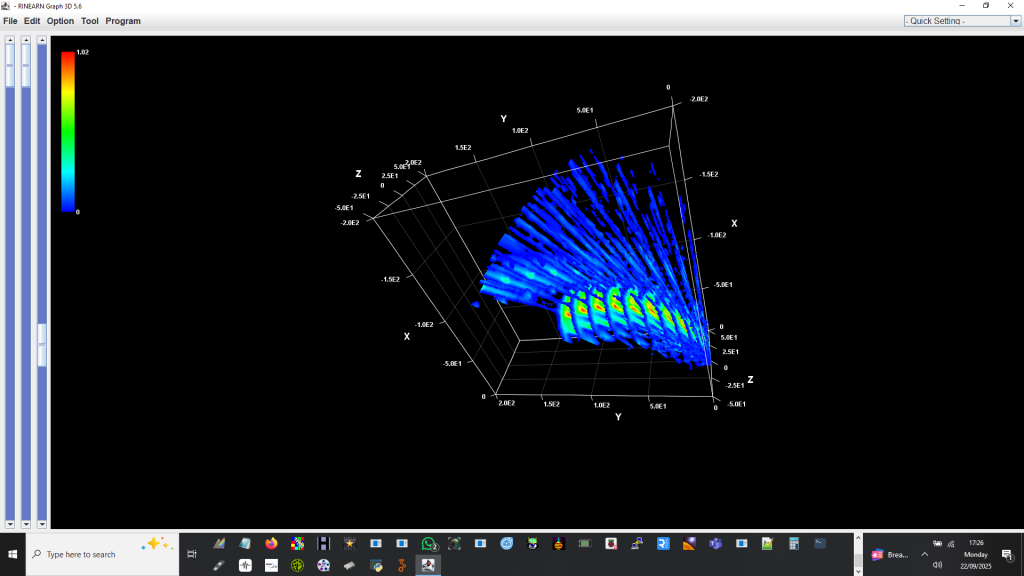Open Microsoft Teams from the taskbar
Viewport: 1024px width, 576px height.
715,543
